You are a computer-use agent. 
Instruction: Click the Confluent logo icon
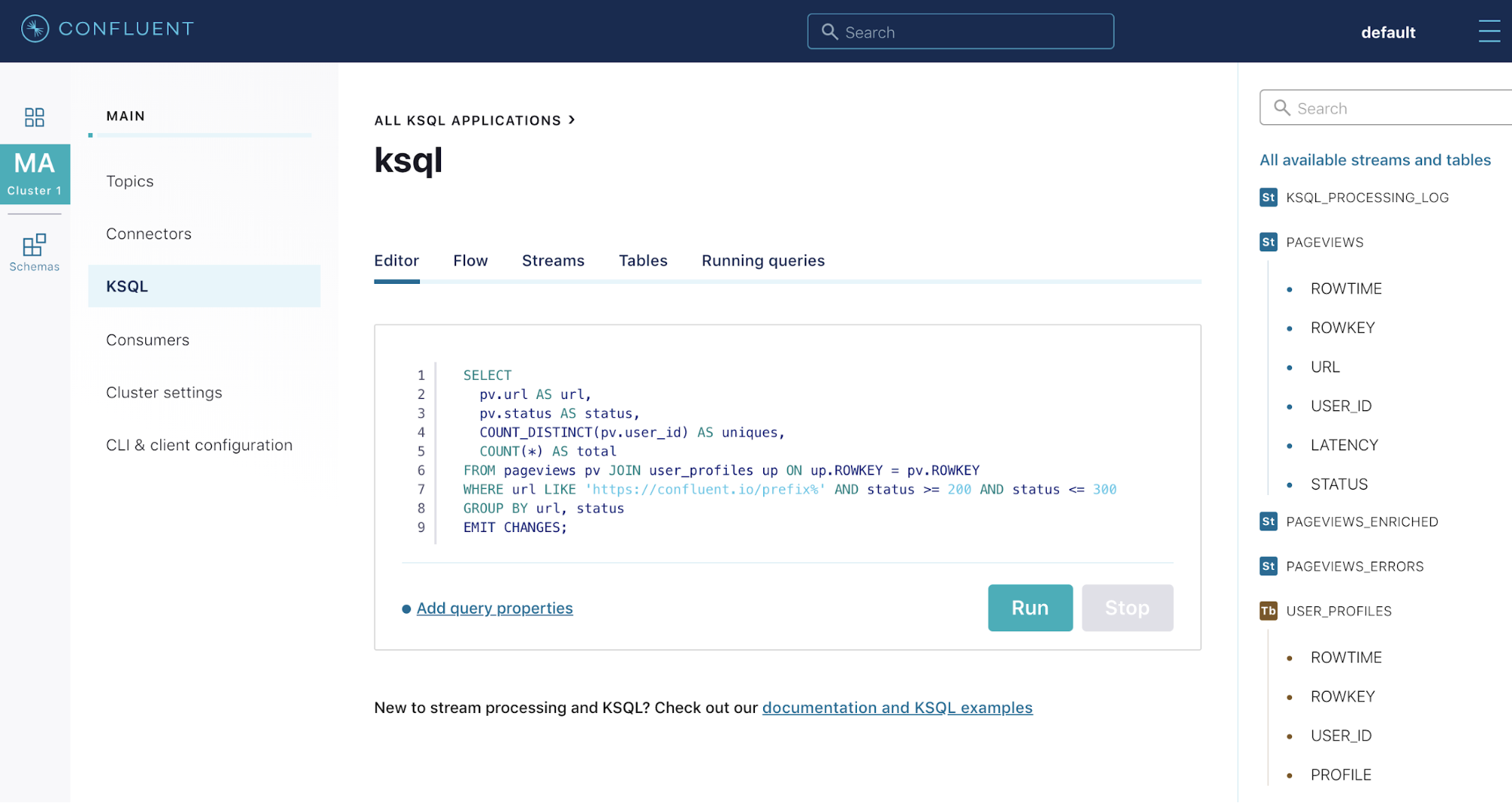click(35, 29)
